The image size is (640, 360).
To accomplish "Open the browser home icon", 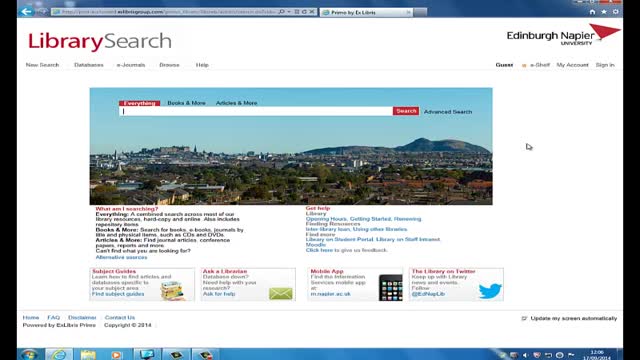I will coord(592,12).
